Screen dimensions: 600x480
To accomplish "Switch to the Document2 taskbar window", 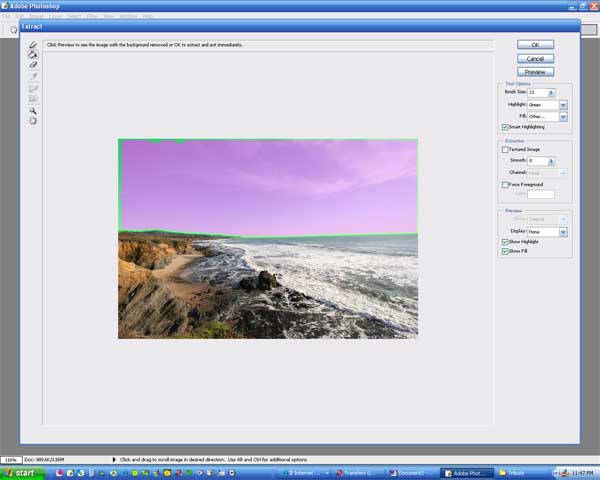I will (x=411, y=473).
